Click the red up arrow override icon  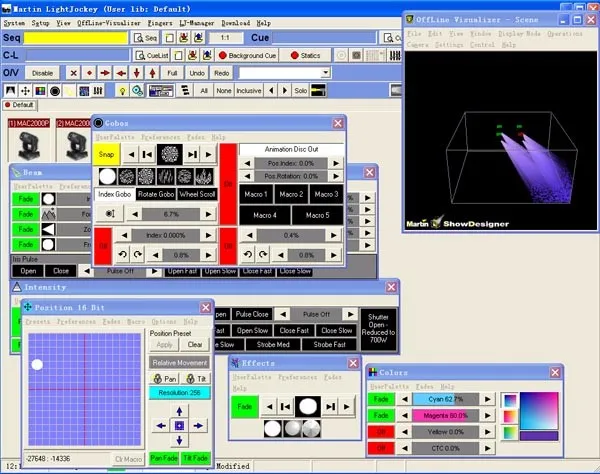(152, 73)
